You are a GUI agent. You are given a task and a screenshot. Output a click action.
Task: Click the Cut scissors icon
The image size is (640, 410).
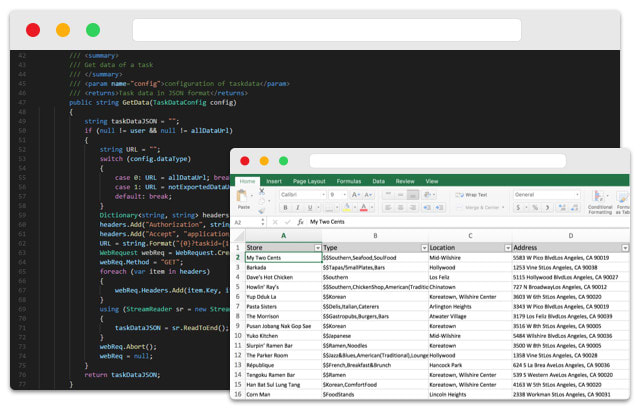point(262,191)
